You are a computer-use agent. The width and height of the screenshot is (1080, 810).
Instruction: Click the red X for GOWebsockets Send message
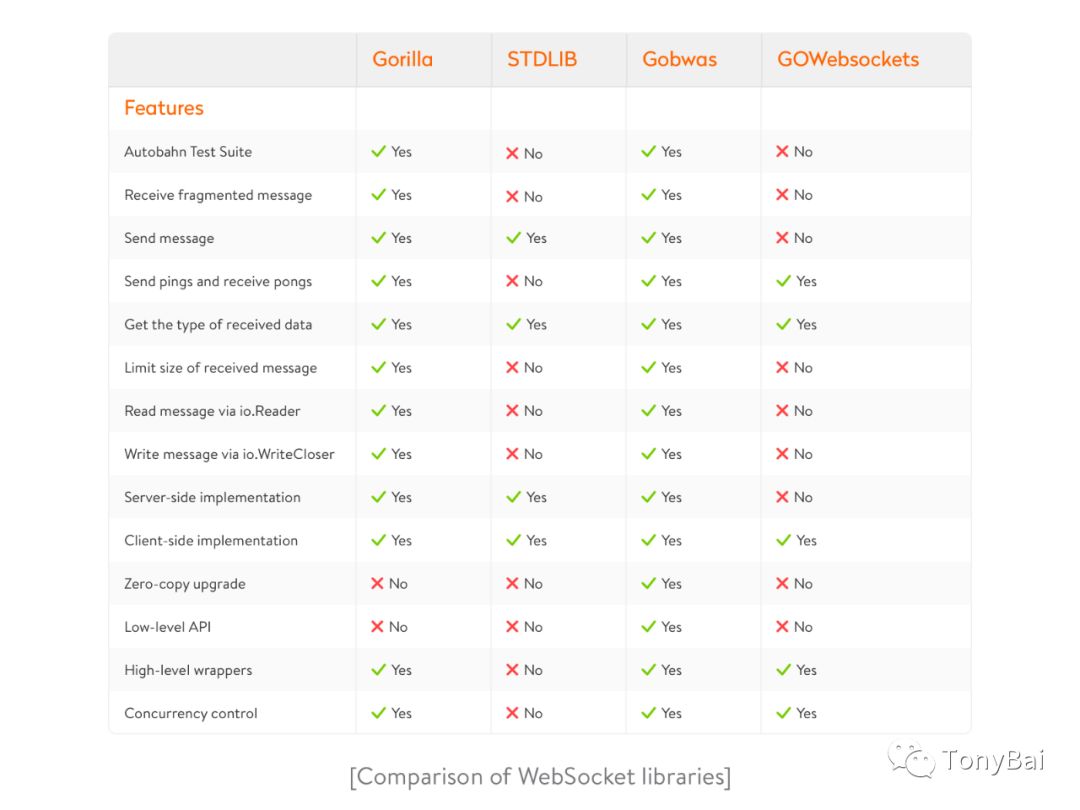coord(782,238)
